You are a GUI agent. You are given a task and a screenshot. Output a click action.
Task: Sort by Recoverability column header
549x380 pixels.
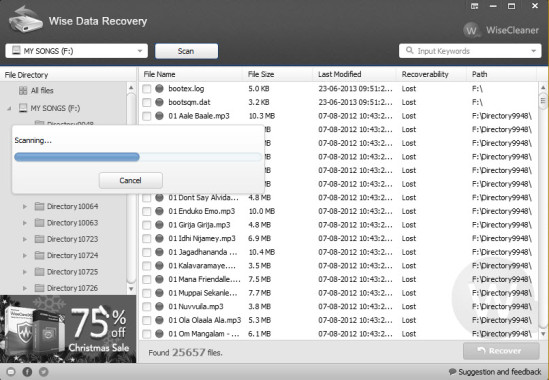(x=432, y=74)
